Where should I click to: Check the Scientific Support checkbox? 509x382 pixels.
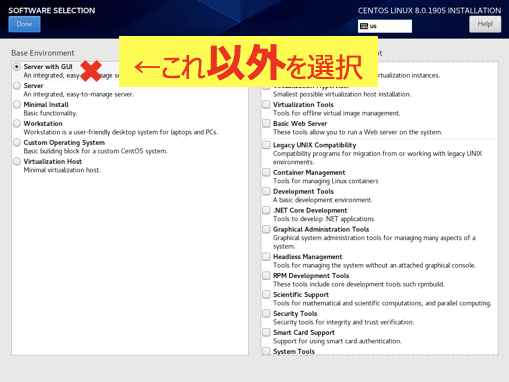coord(266,295)
